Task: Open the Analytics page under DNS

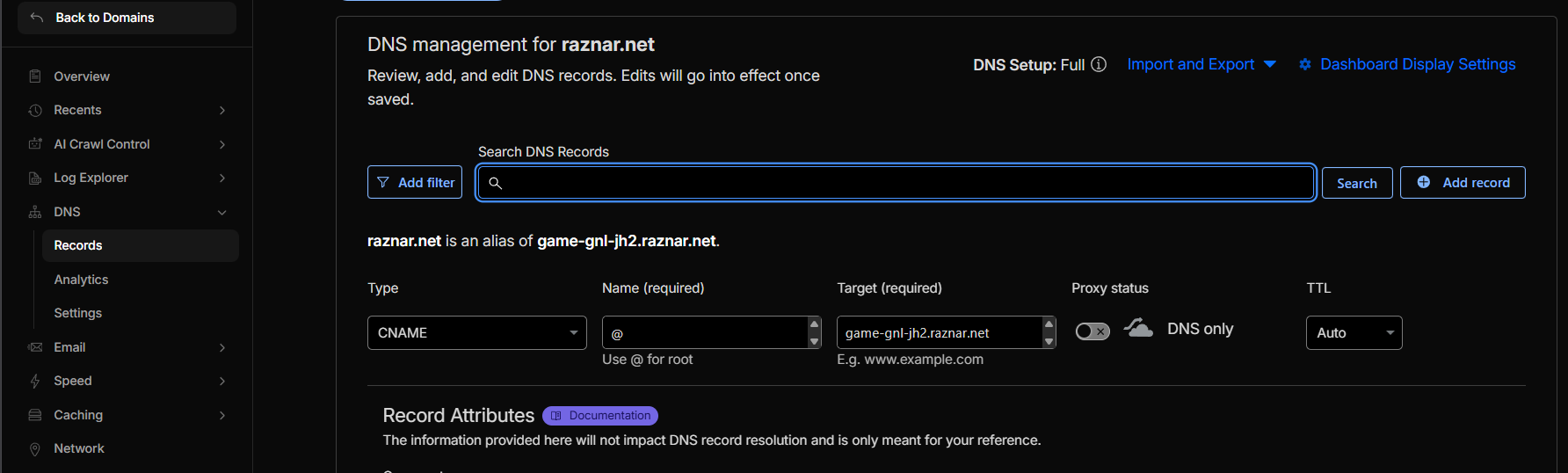Action: [81, 280]
